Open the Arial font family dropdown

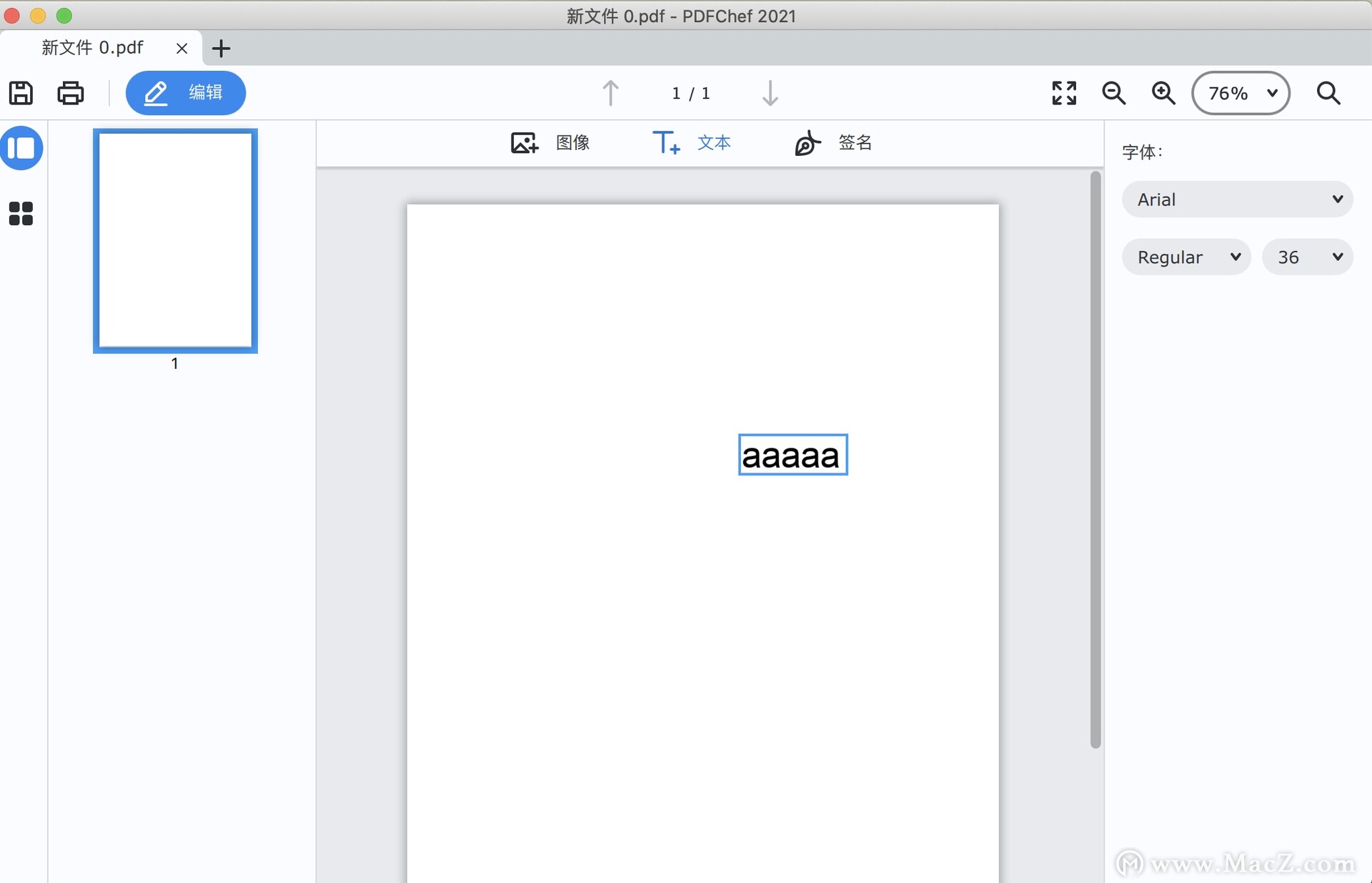pyautogui.click(x=1238, y=199)
